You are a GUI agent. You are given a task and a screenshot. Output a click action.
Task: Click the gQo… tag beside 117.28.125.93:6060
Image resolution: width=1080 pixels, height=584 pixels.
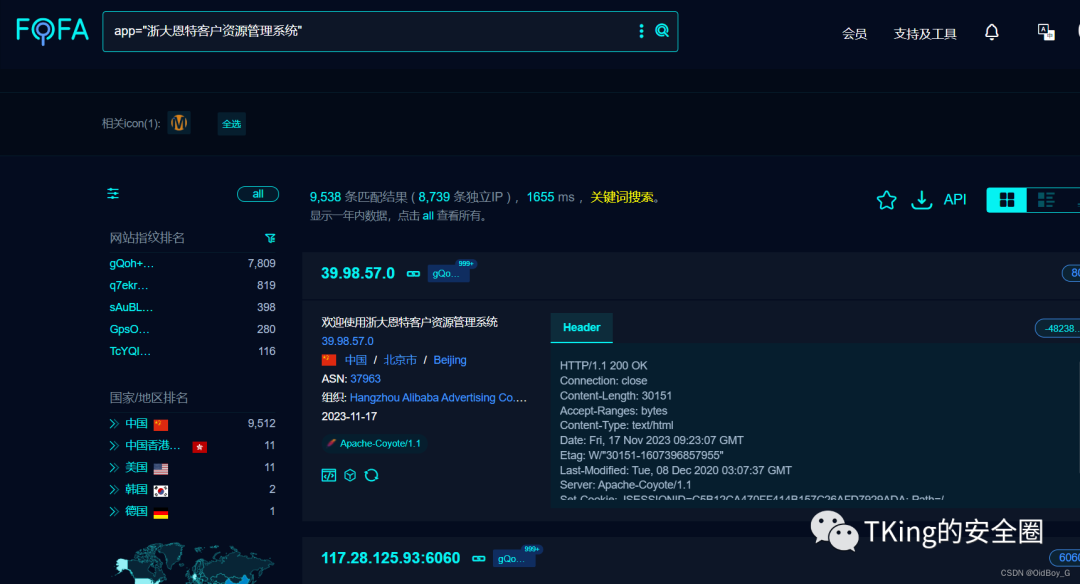click(x=512, y=559)
